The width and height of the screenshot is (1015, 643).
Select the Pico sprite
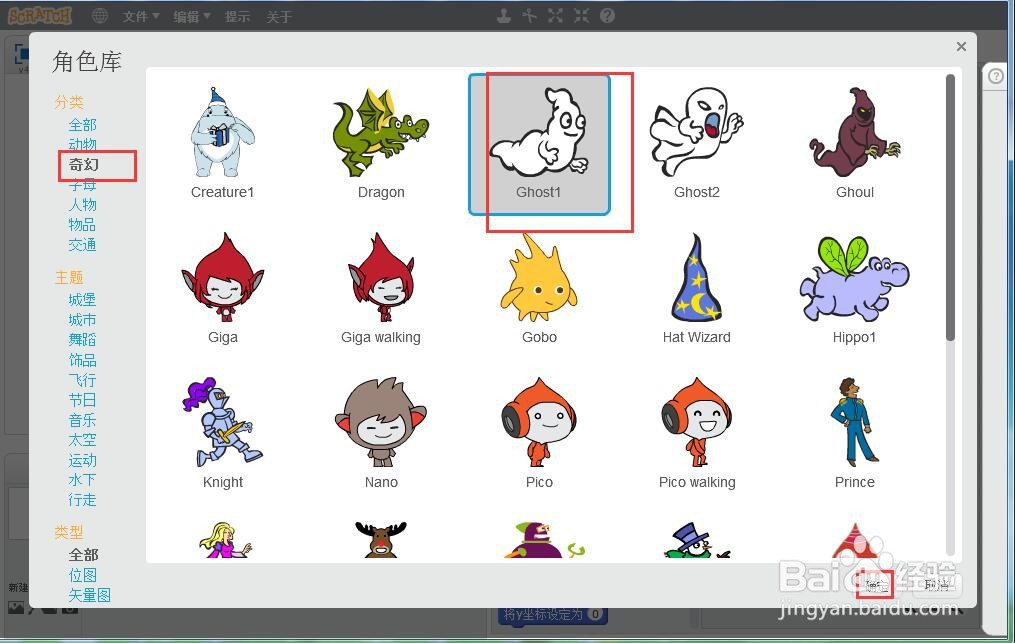click(x=539, y=433)
